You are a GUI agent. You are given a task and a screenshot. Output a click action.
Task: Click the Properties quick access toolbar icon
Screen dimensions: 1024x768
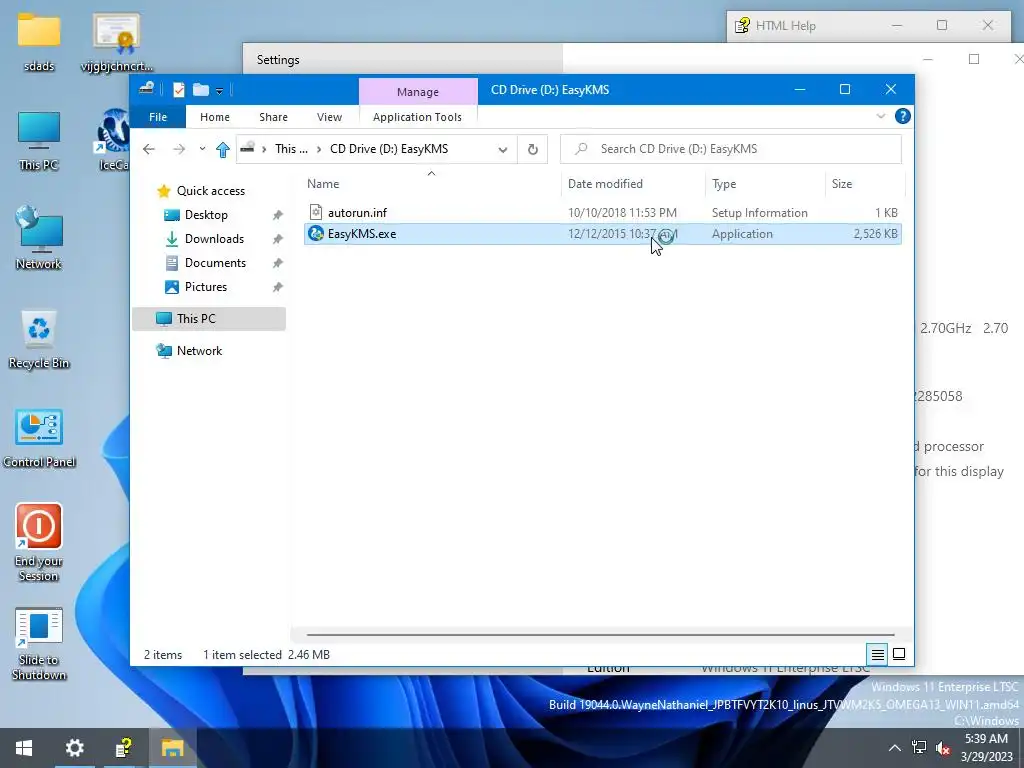[179, 90]
